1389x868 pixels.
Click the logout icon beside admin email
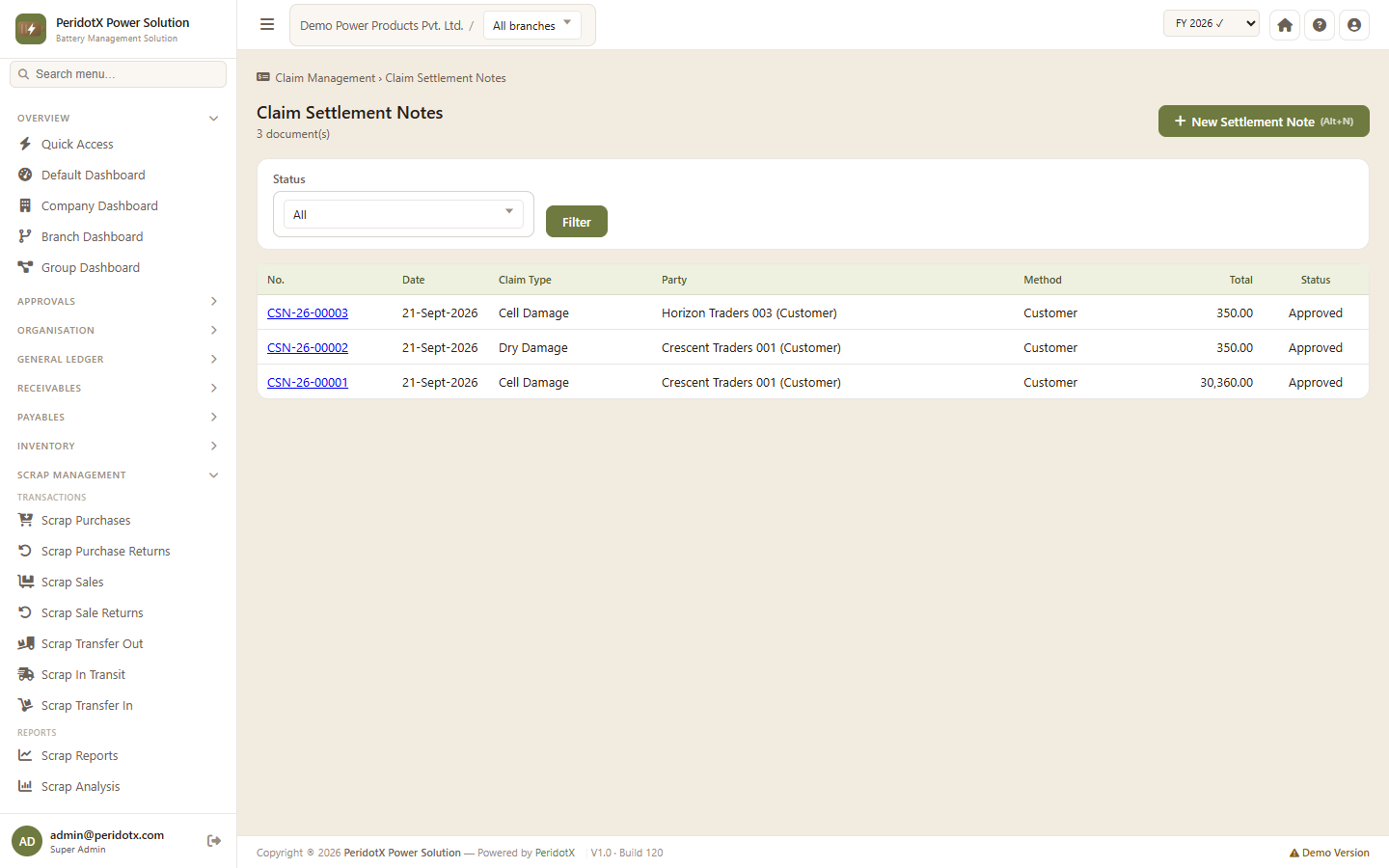[x=214, y=841]
